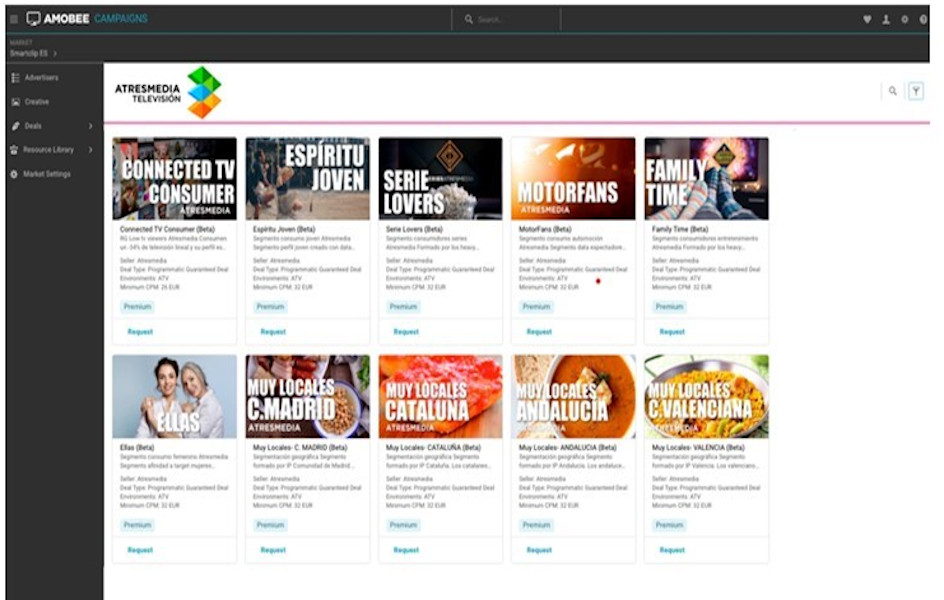Request the Ellas deal
944x600 pixels.
tap(140, 550)
